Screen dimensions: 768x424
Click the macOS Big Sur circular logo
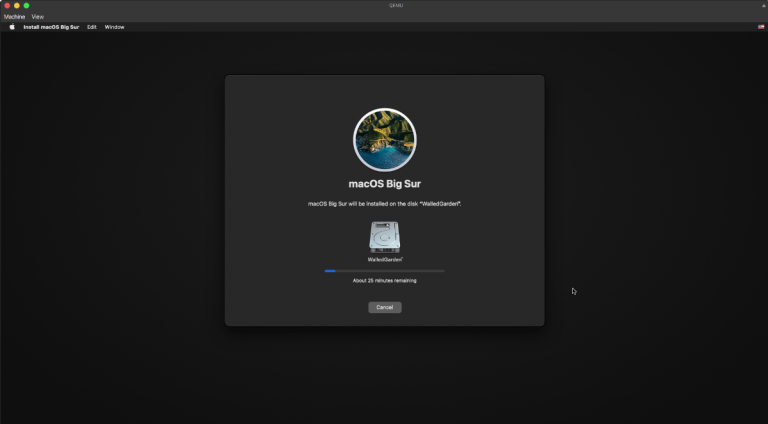tap(384, 140)
